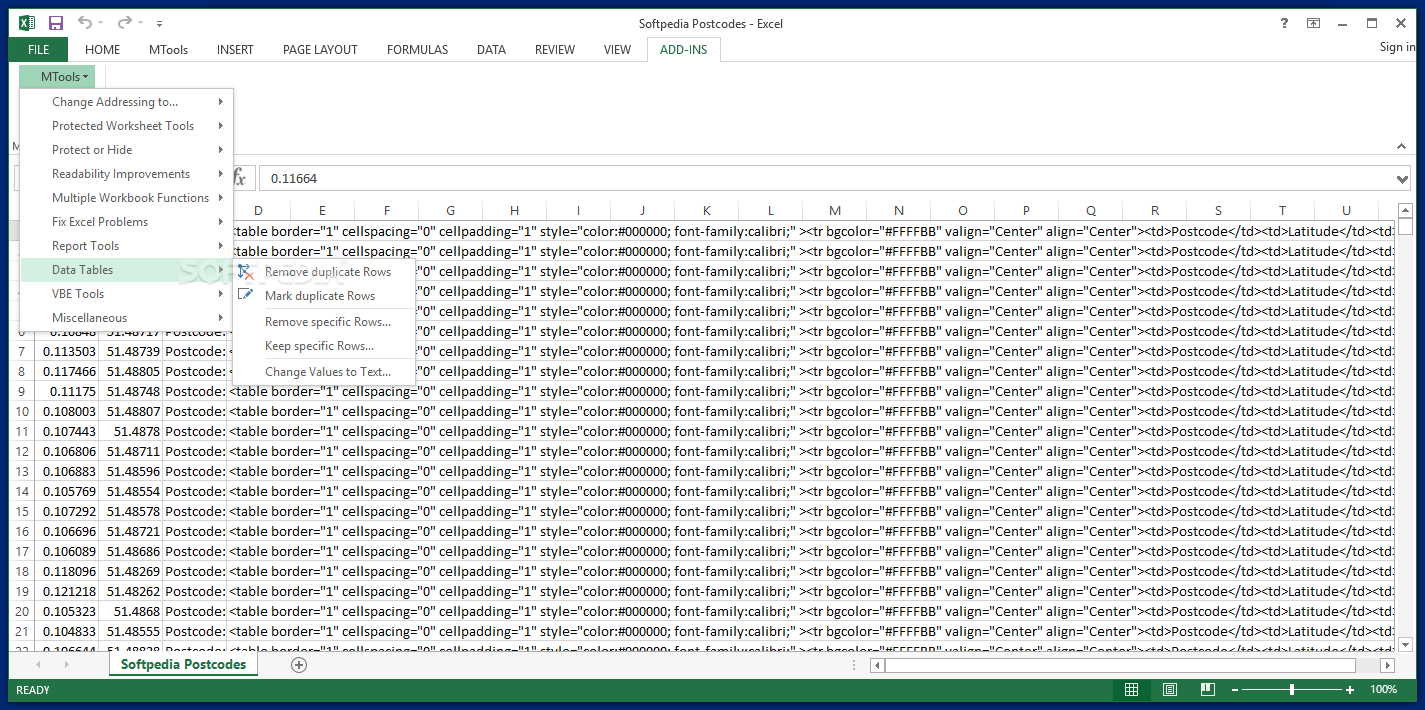Open the Report Tools submenu

click(127, 246)
